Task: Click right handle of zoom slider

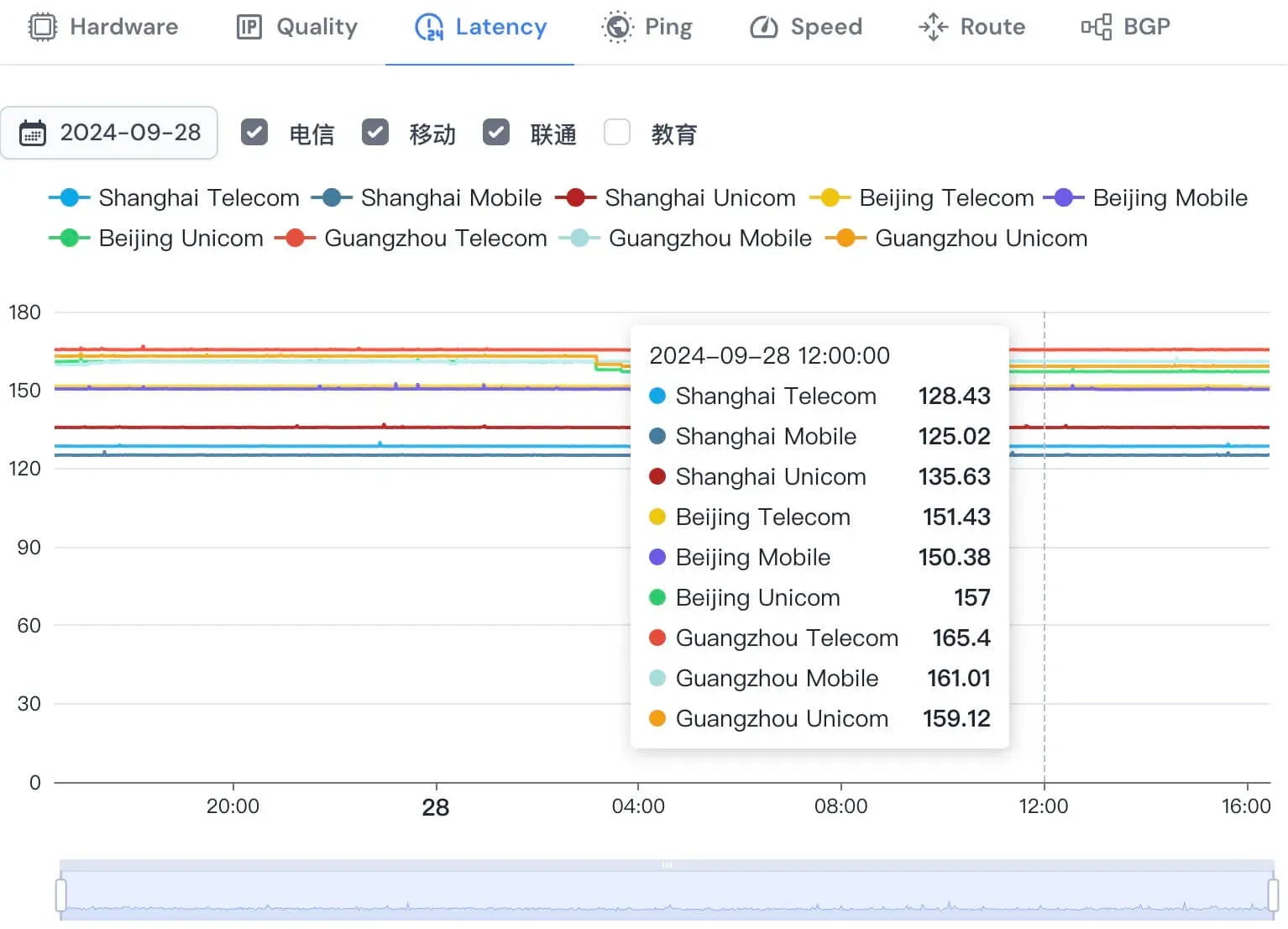Action: pos(1273,895)
